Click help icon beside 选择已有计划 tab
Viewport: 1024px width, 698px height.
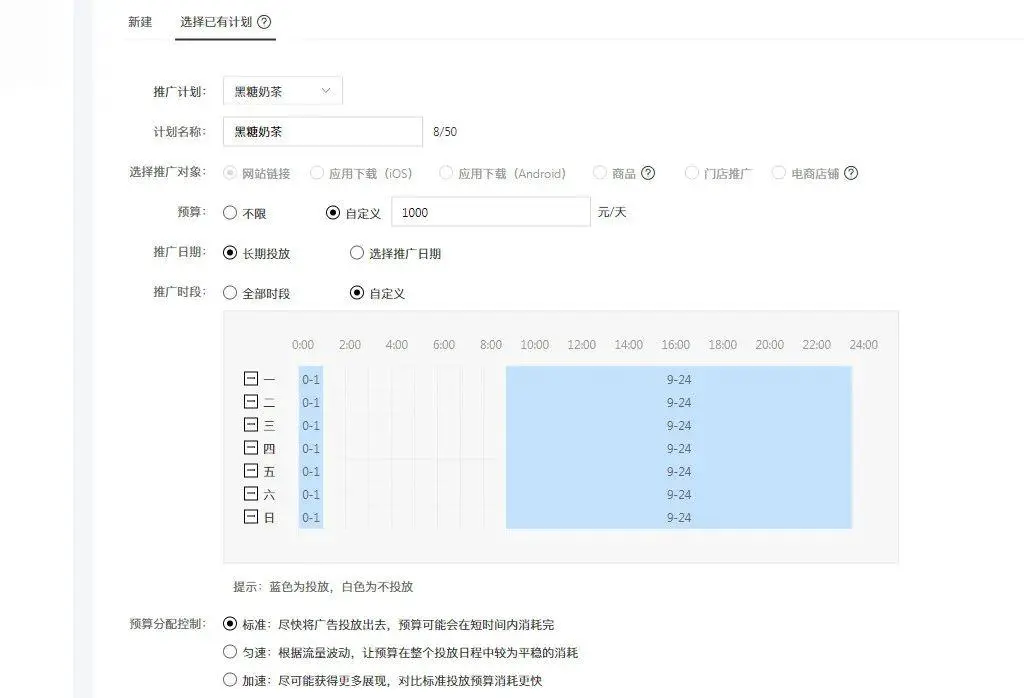[264, 22]
